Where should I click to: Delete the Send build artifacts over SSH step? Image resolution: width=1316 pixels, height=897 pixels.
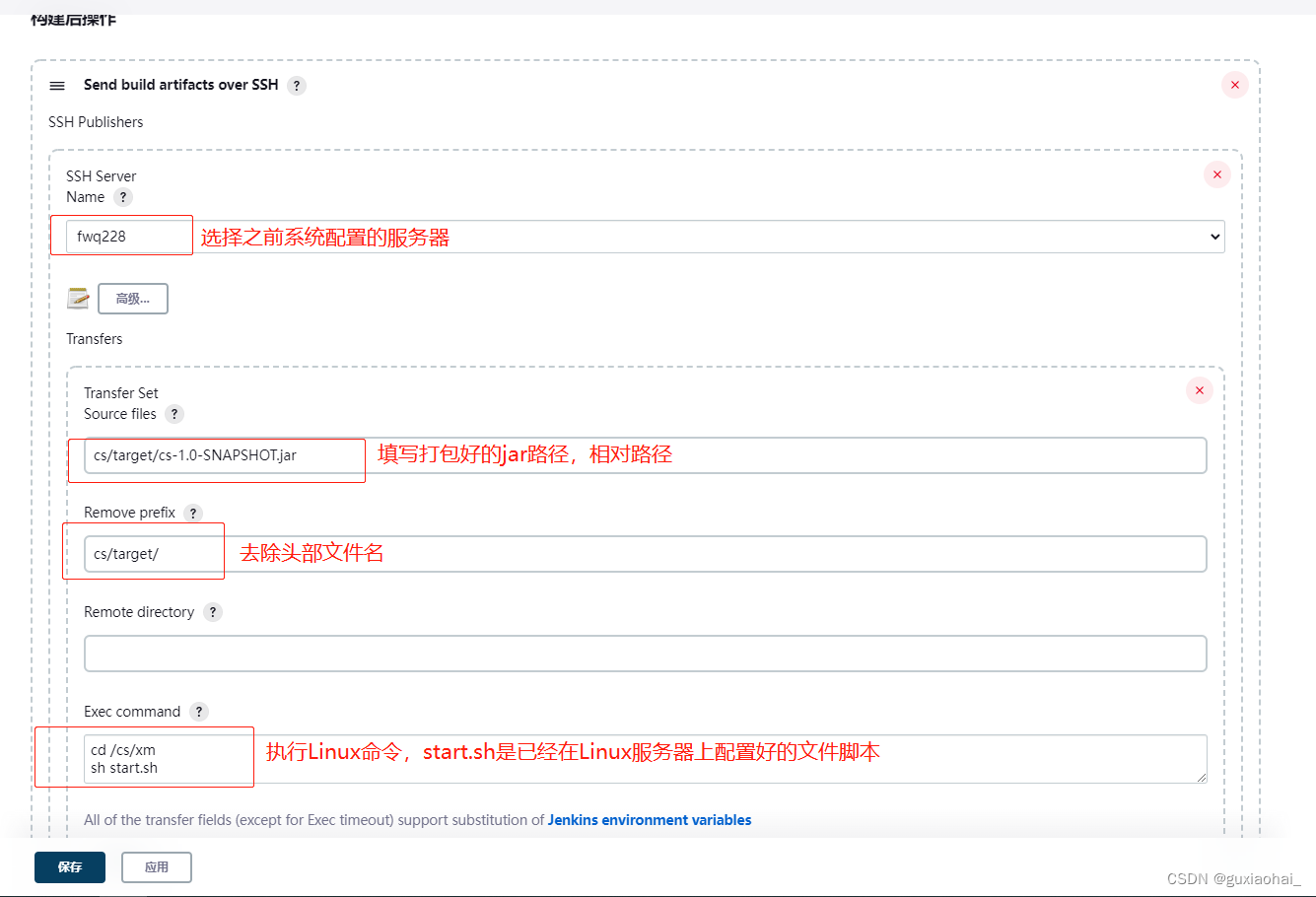coord(1235,85)
